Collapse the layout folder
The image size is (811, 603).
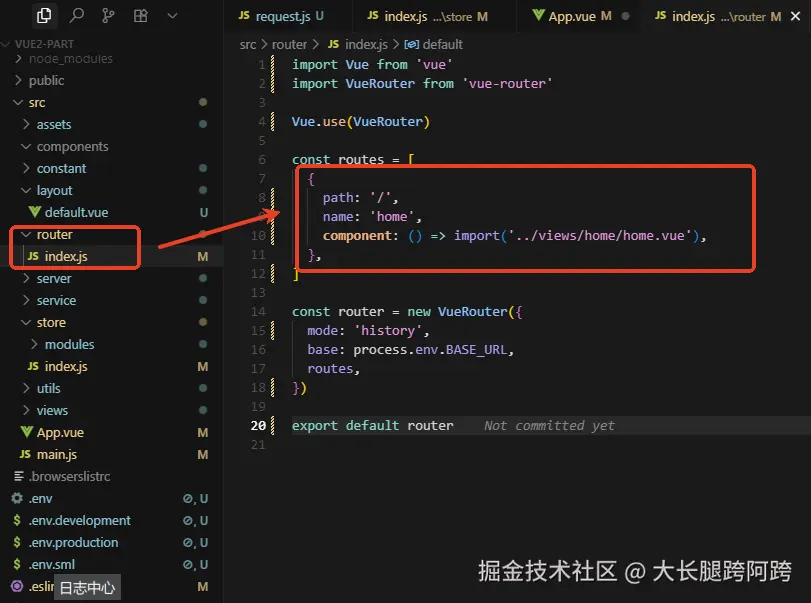click(54, 190)
